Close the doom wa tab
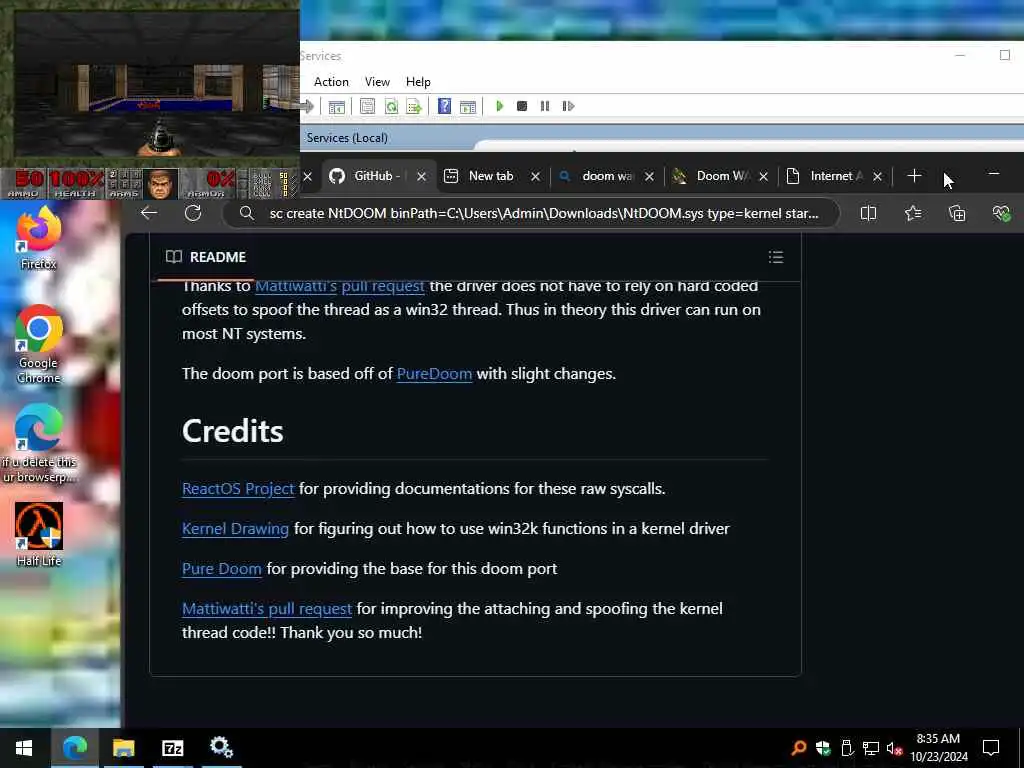1024x768 pixels. [649, 176]
